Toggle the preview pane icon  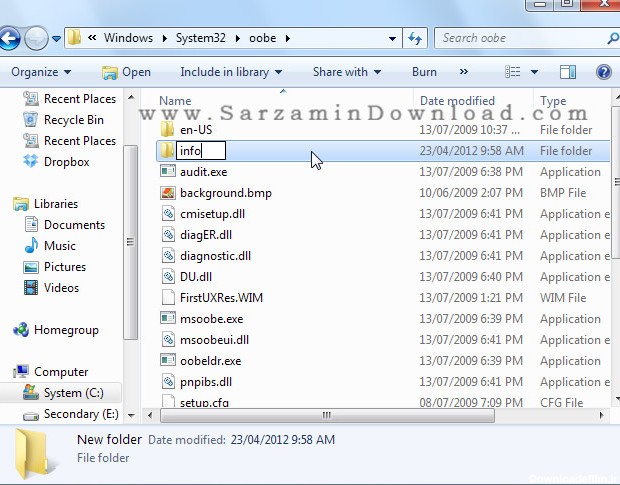click(x=568, y=72)
